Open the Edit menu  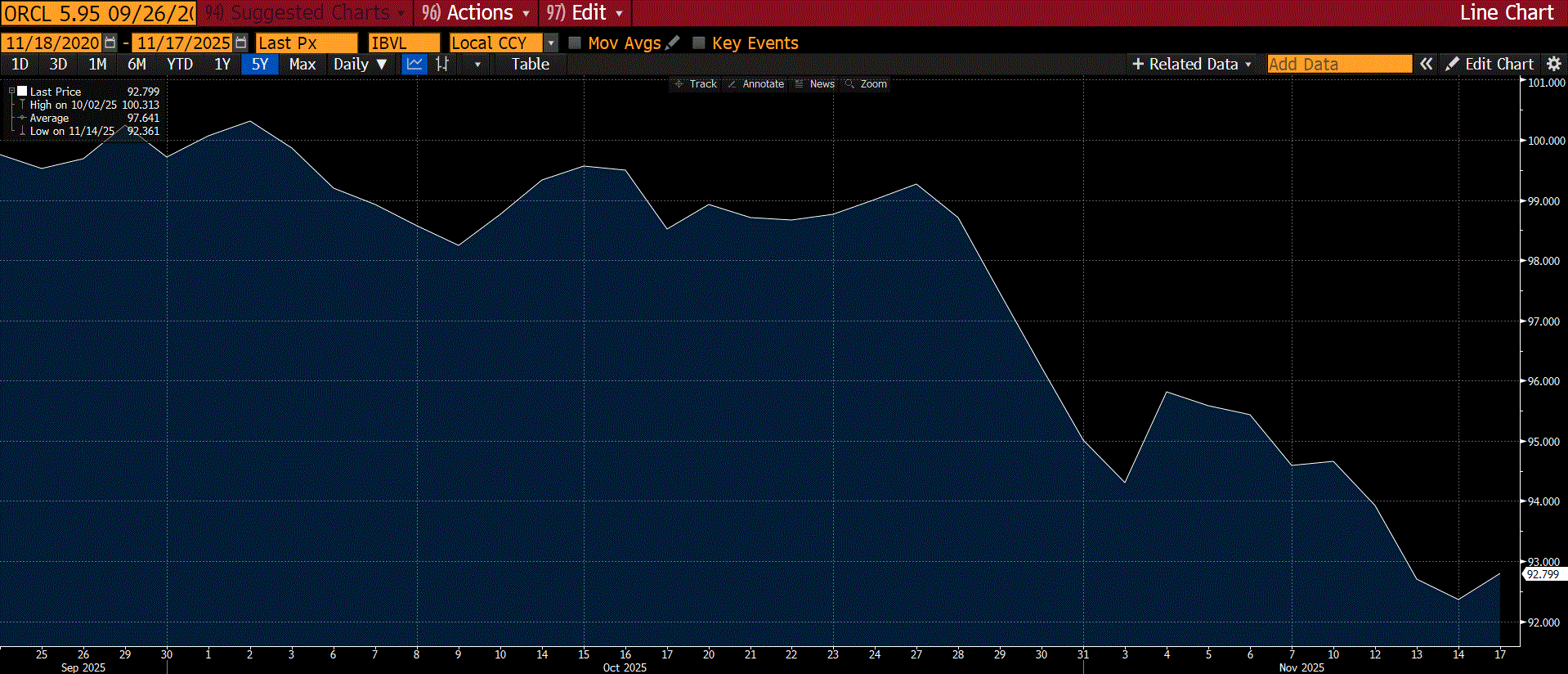(x=585, y=13)
